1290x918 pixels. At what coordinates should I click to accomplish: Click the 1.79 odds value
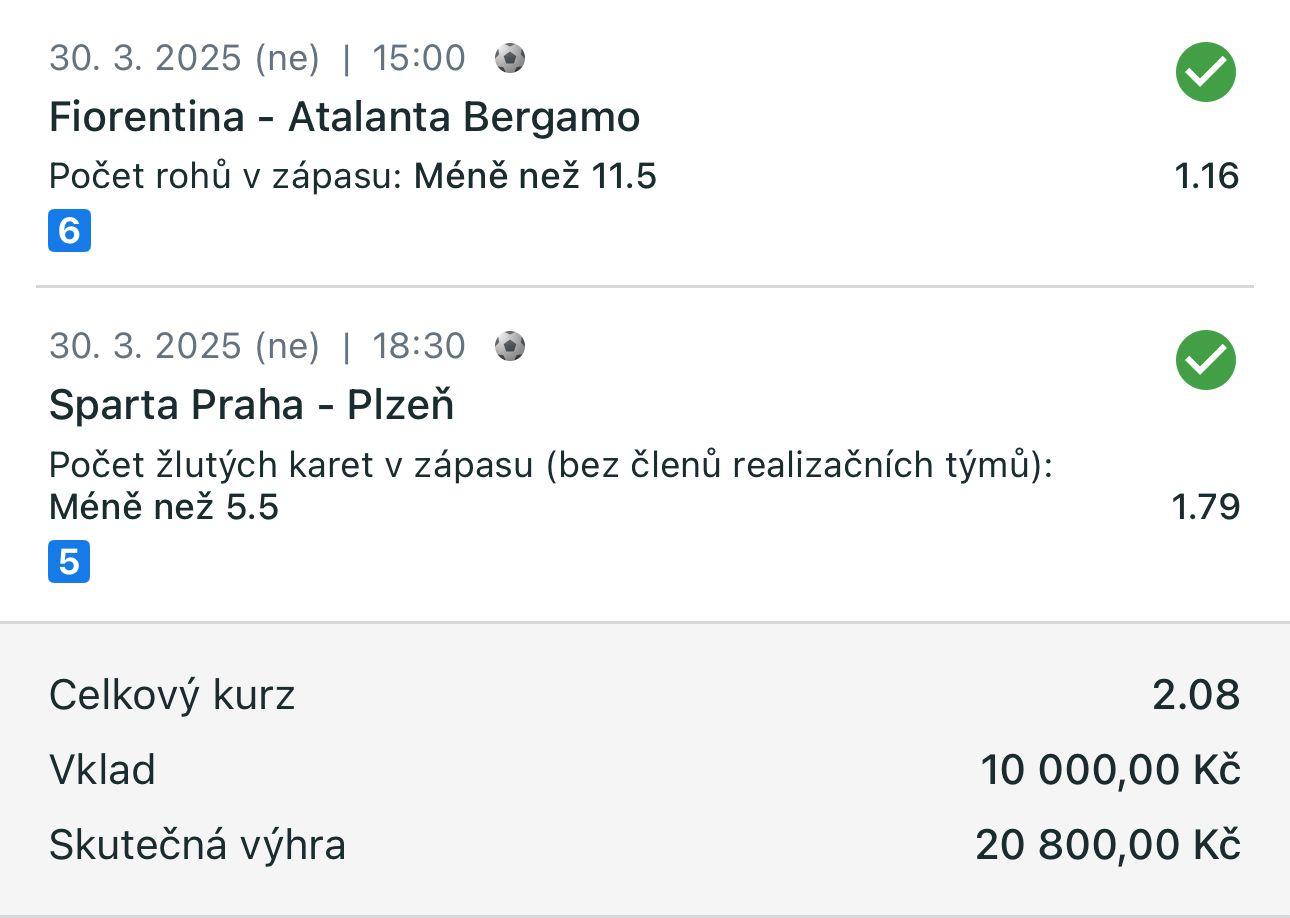1205,507
